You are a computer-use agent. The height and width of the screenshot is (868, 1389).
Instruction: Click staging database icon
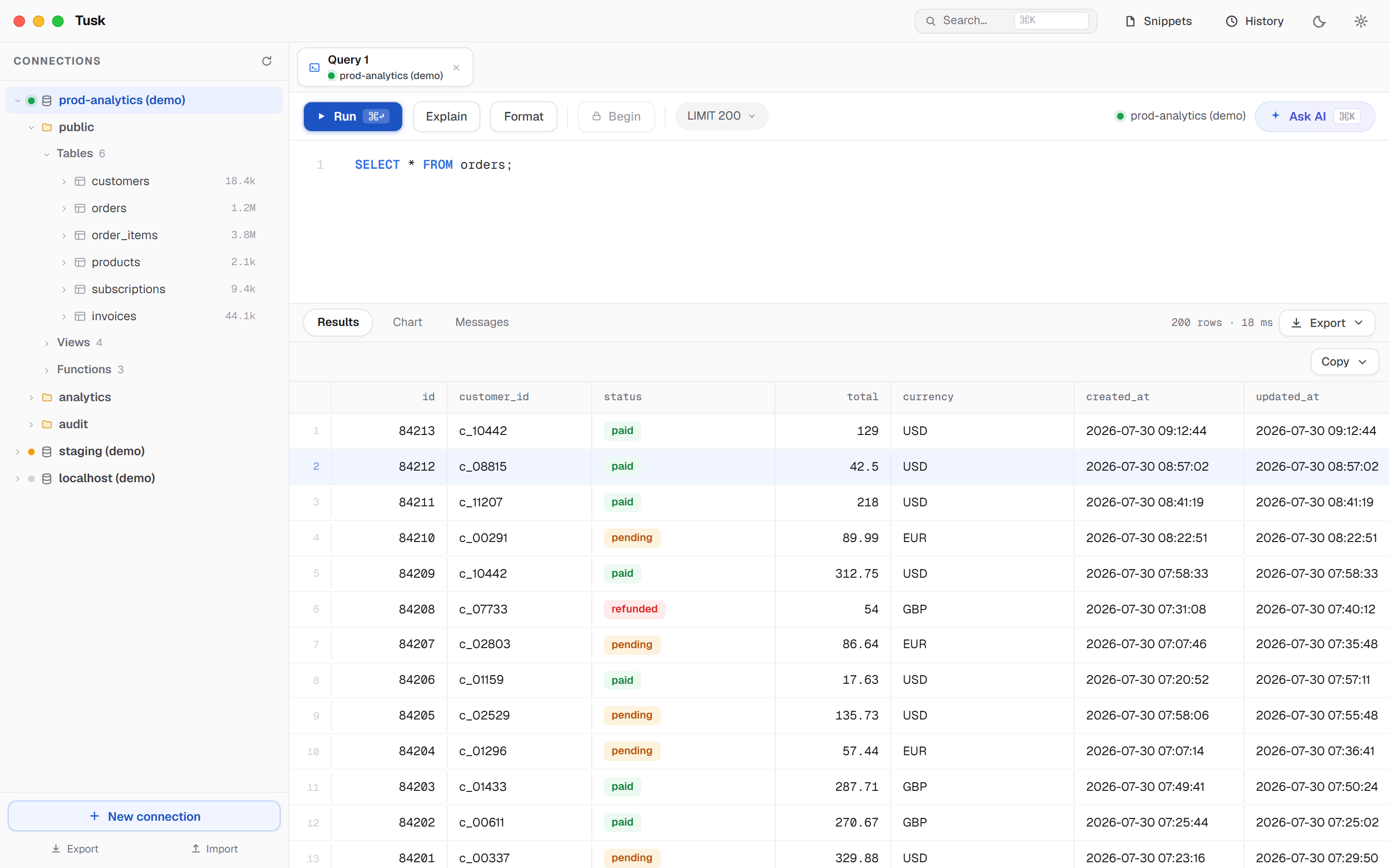tap(47, 451)
